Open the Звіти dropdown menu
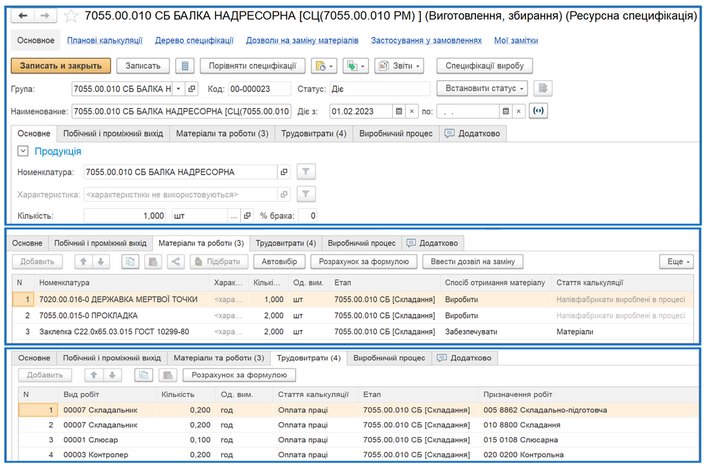Screen dimensions: 710x469 coord(399,66)
